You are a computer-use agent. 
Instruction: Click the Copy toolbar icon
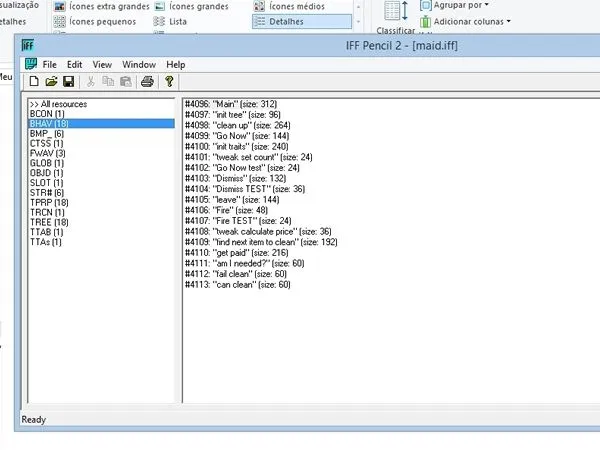[108, 81]
